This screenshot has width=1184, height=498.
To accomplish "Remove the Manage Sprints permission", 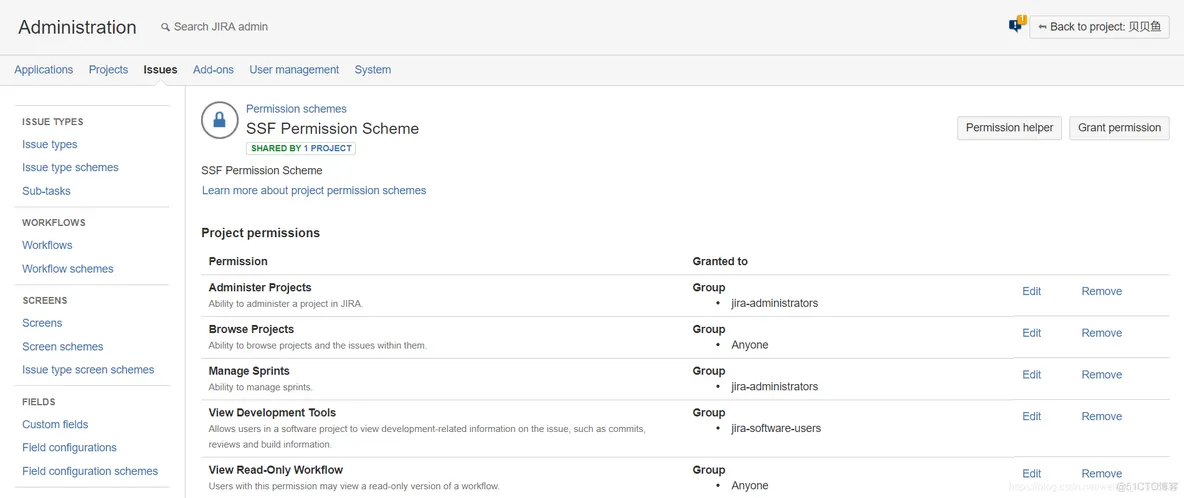I will coord(1102,374).
